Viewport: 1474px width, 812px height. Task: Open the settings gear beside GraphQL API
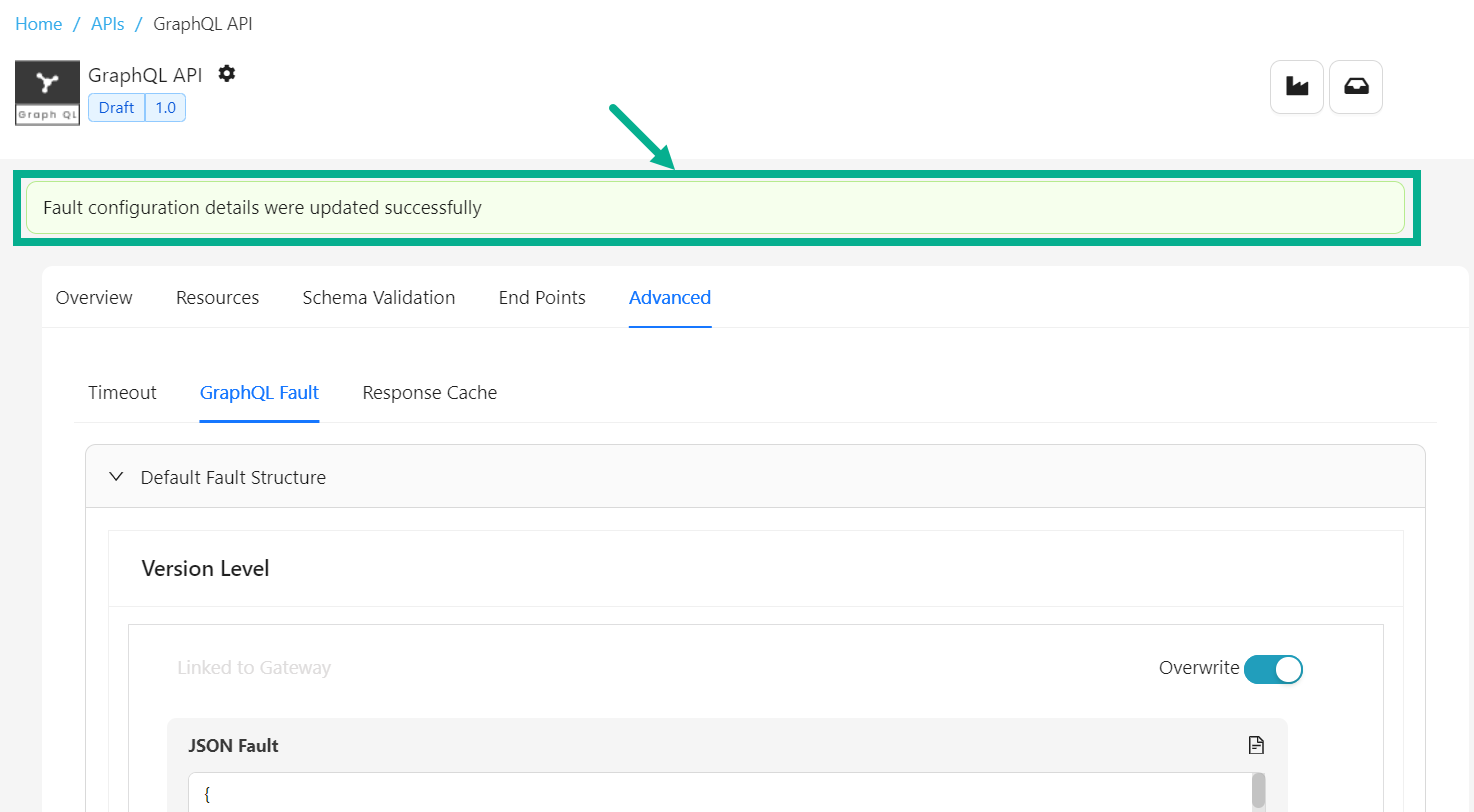(x=227, y=74)
